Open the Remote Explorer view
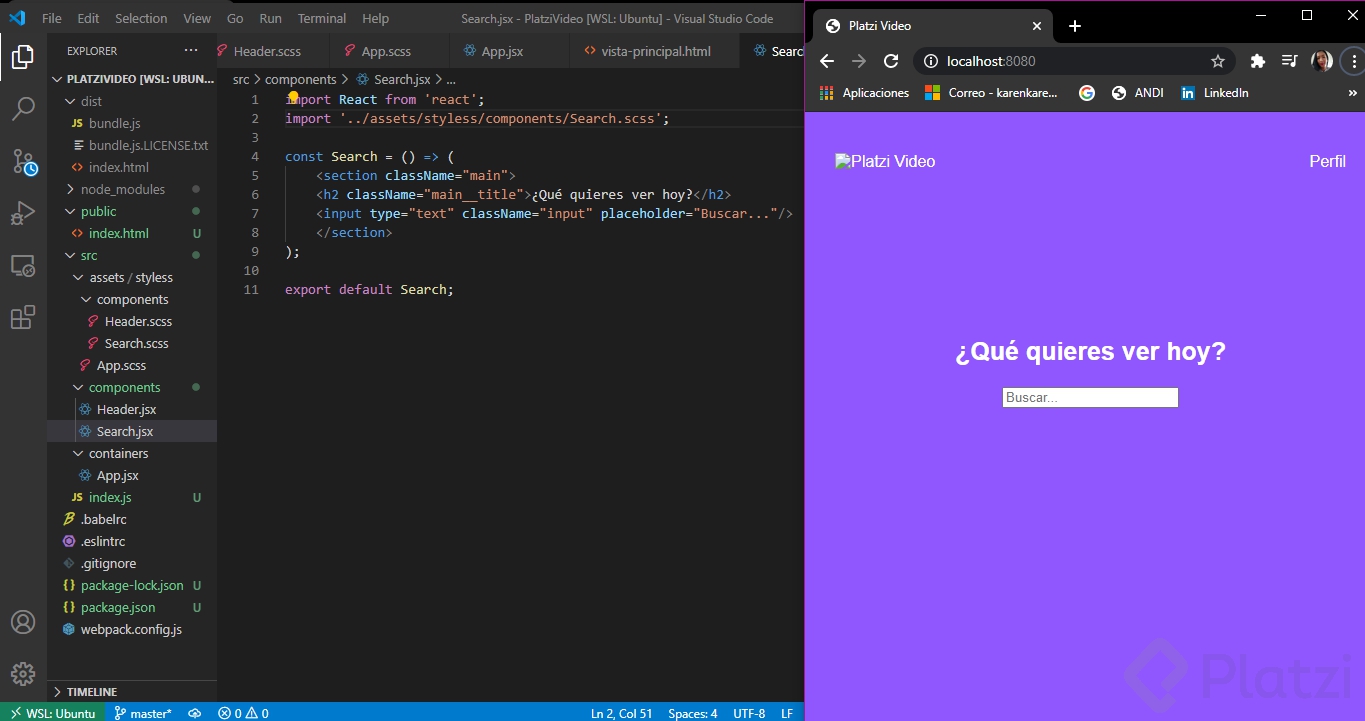Viewport: 1365px width, 721px height. (x=23, y=266)
